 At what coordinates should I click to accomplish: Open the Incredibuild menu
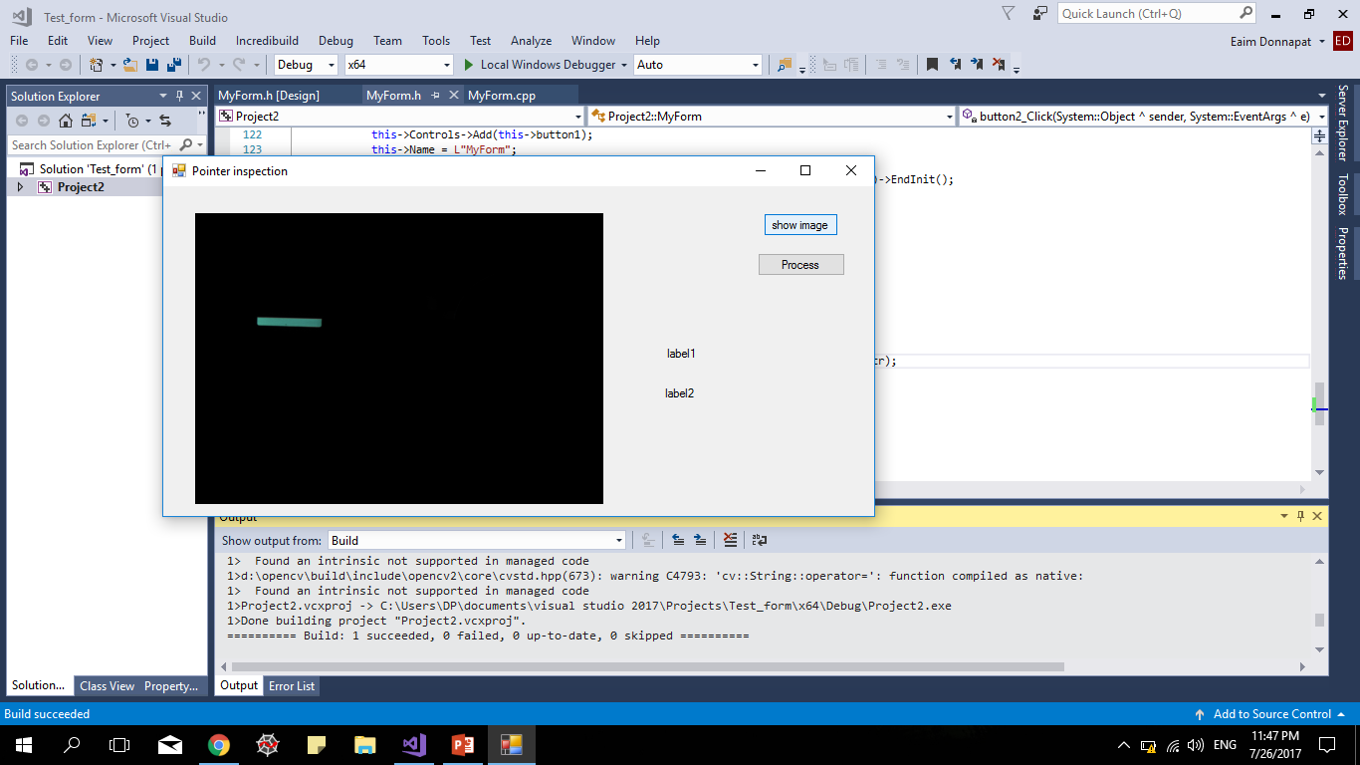[267, 41]
